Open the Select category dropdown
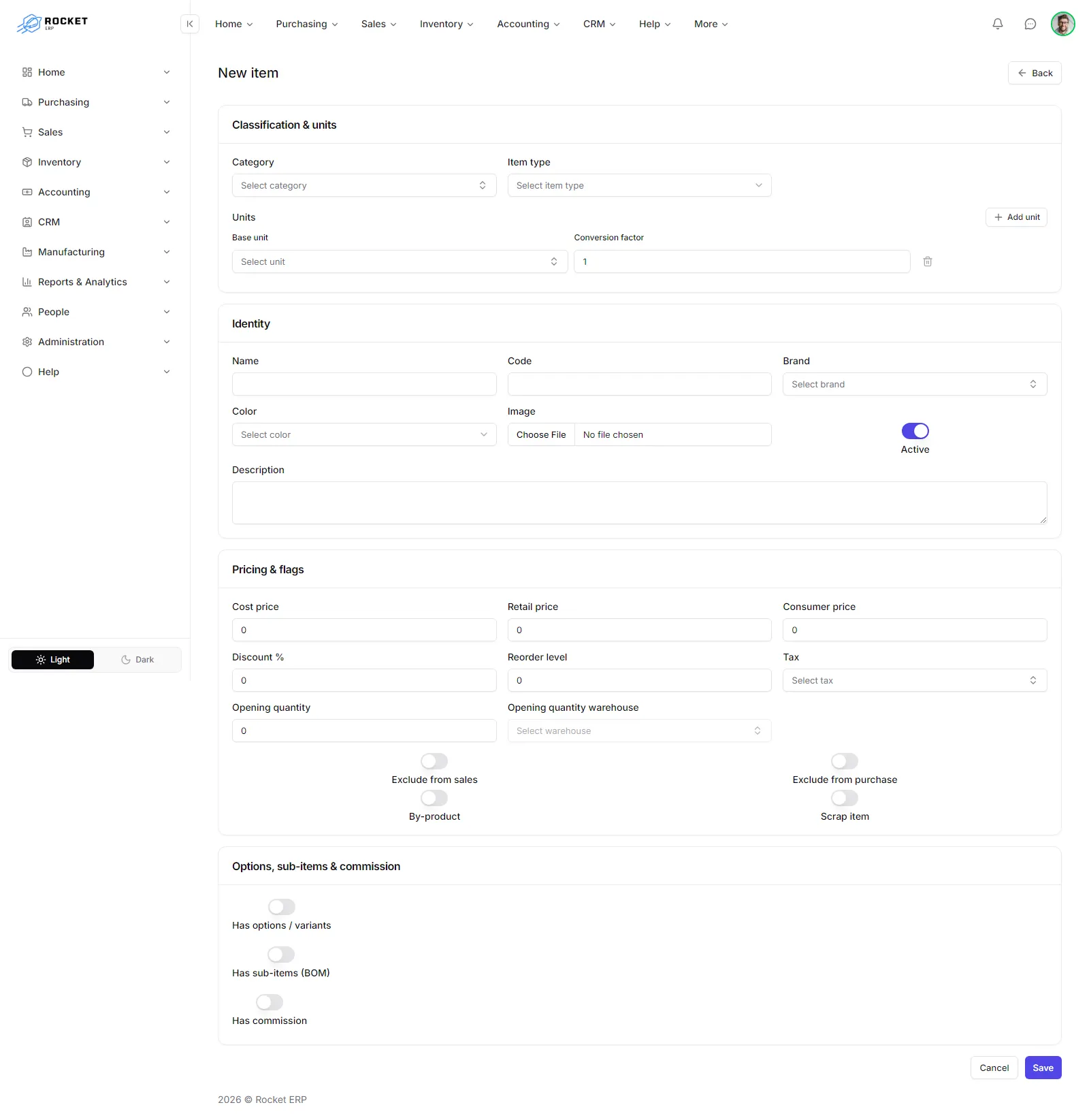 tap(364, 185)
